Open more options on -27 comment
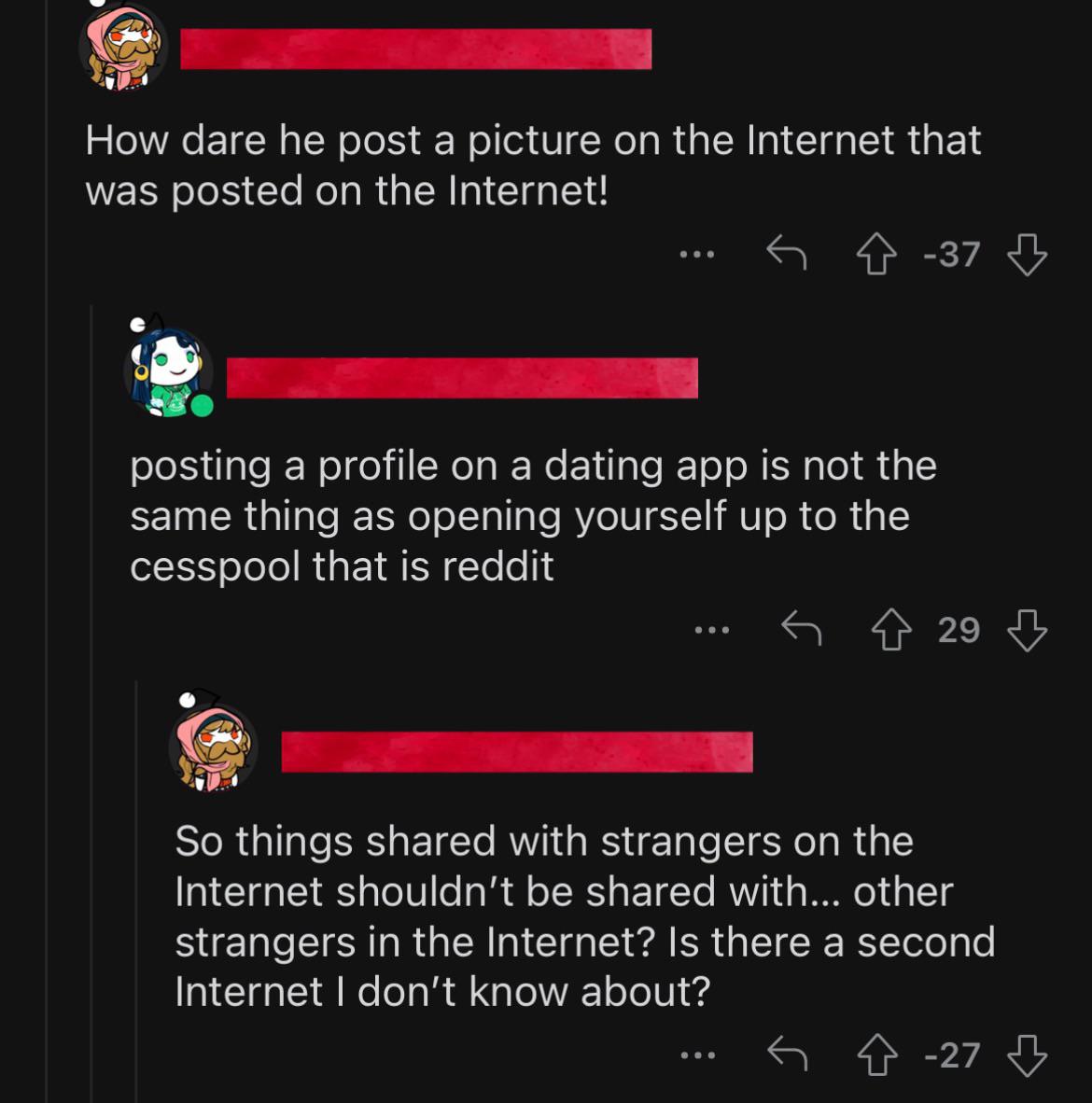 (x=696, y=1055)
